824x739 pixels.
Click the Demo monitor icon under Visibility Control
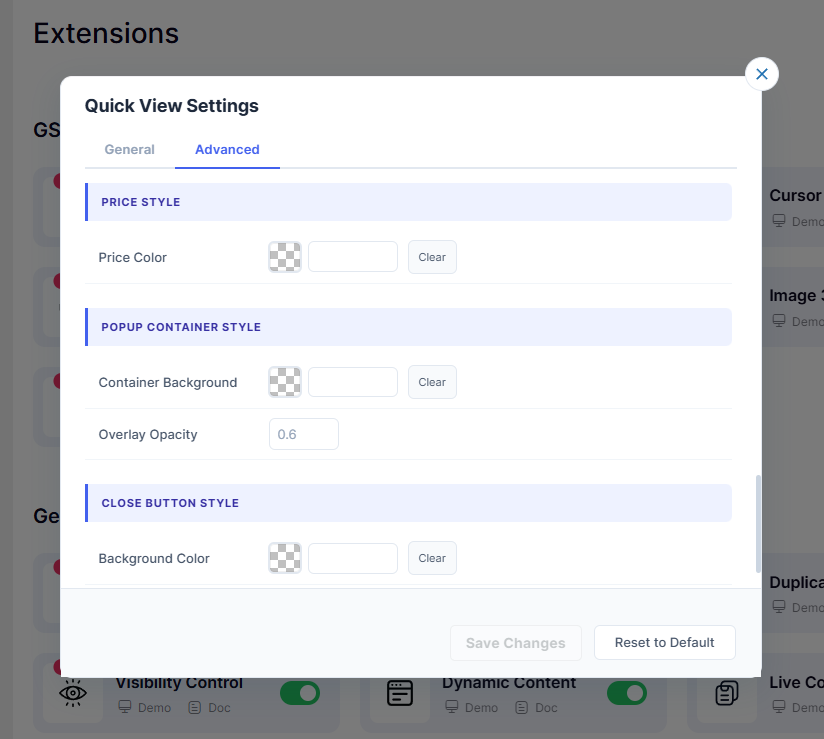125,708
